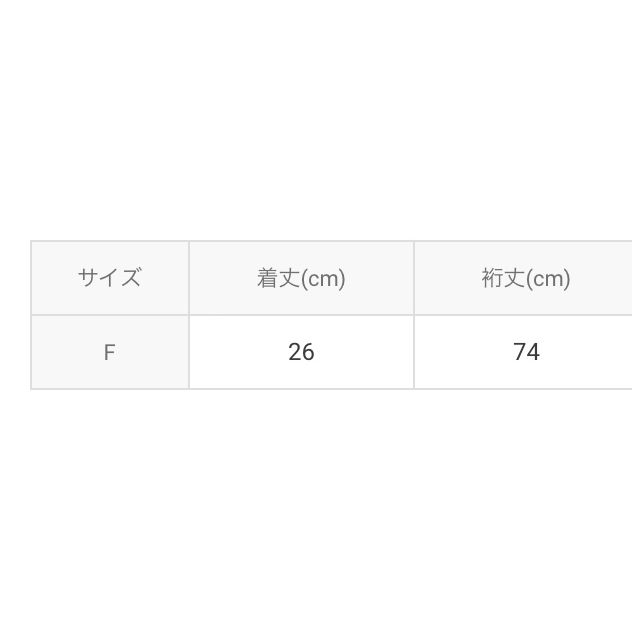Click the ズ character in サイズ
The height and width of the screenshot is (632, 632).
pyautogui.click(x=131, y=277)
